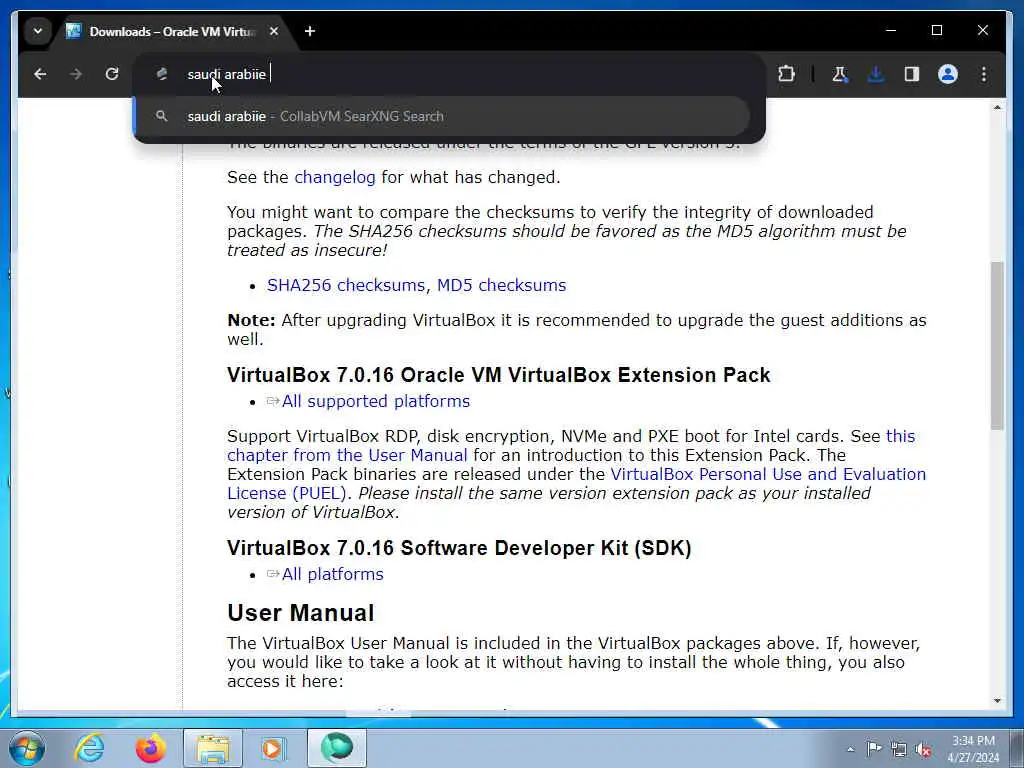Launch Internet Explorer from the taskbar
Image resolution: width=1024 pixels, height=768 pixels.
pyautogui.click(x=89, y=748)
